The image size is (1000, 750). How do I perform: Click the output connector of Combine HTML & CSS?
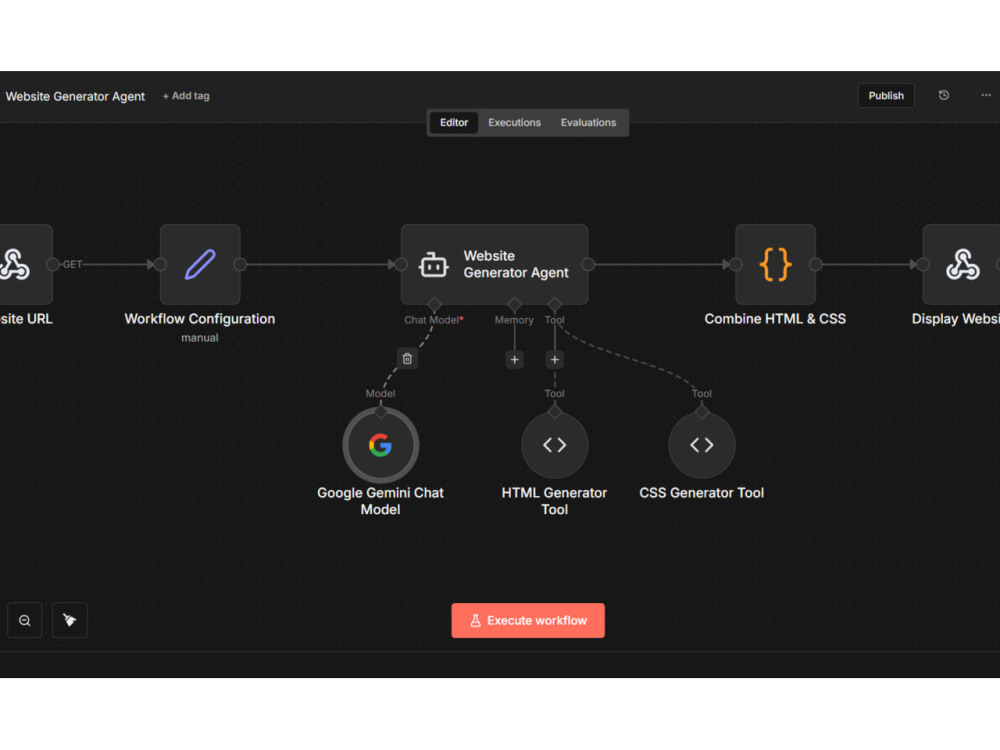click(816, 264)
